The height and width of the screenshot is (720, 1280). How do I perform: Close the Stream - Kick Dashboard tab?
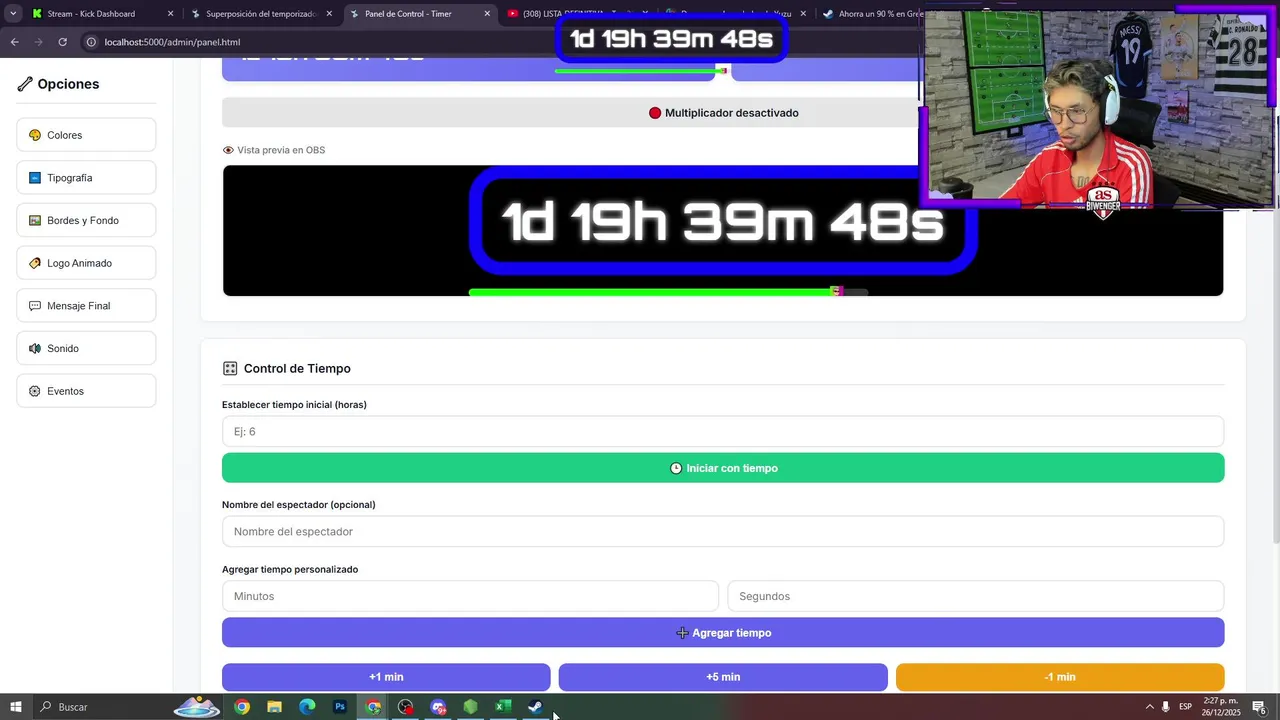pyautogui.click(x=170, y=14)
